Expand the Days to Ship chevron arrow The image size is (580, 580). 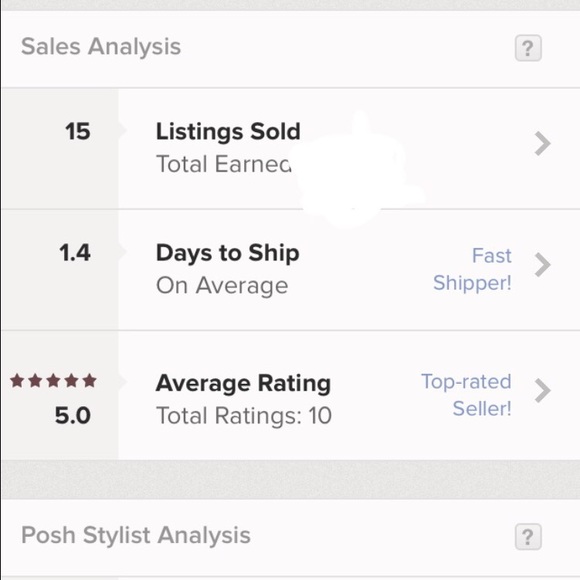543,265
